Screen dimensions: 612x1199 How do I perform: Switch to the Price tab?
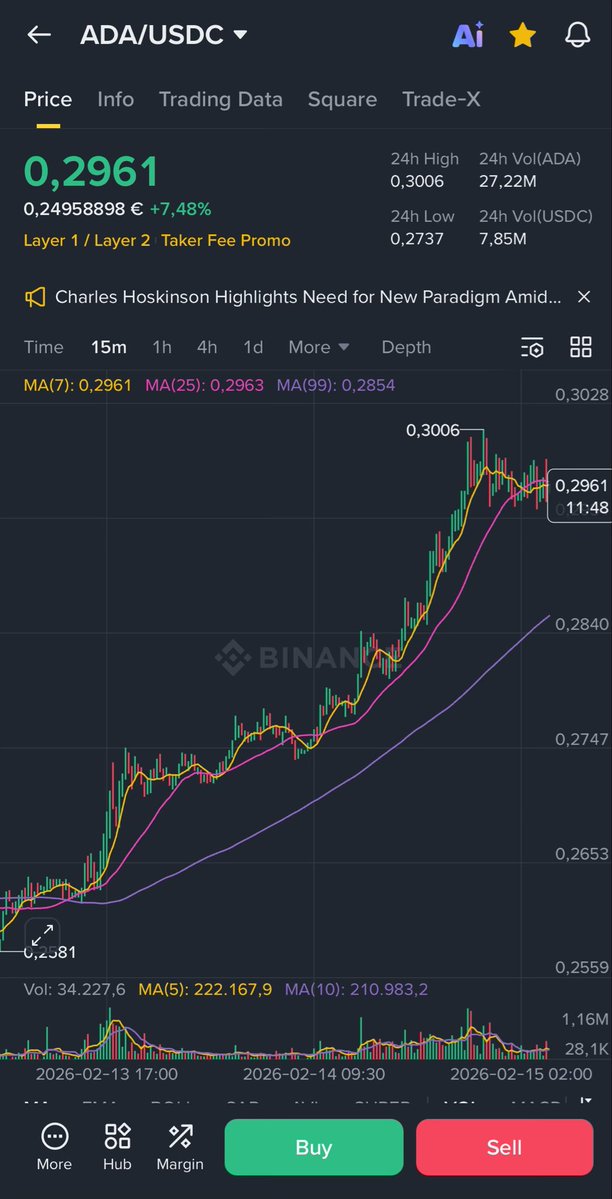point(48,99)
